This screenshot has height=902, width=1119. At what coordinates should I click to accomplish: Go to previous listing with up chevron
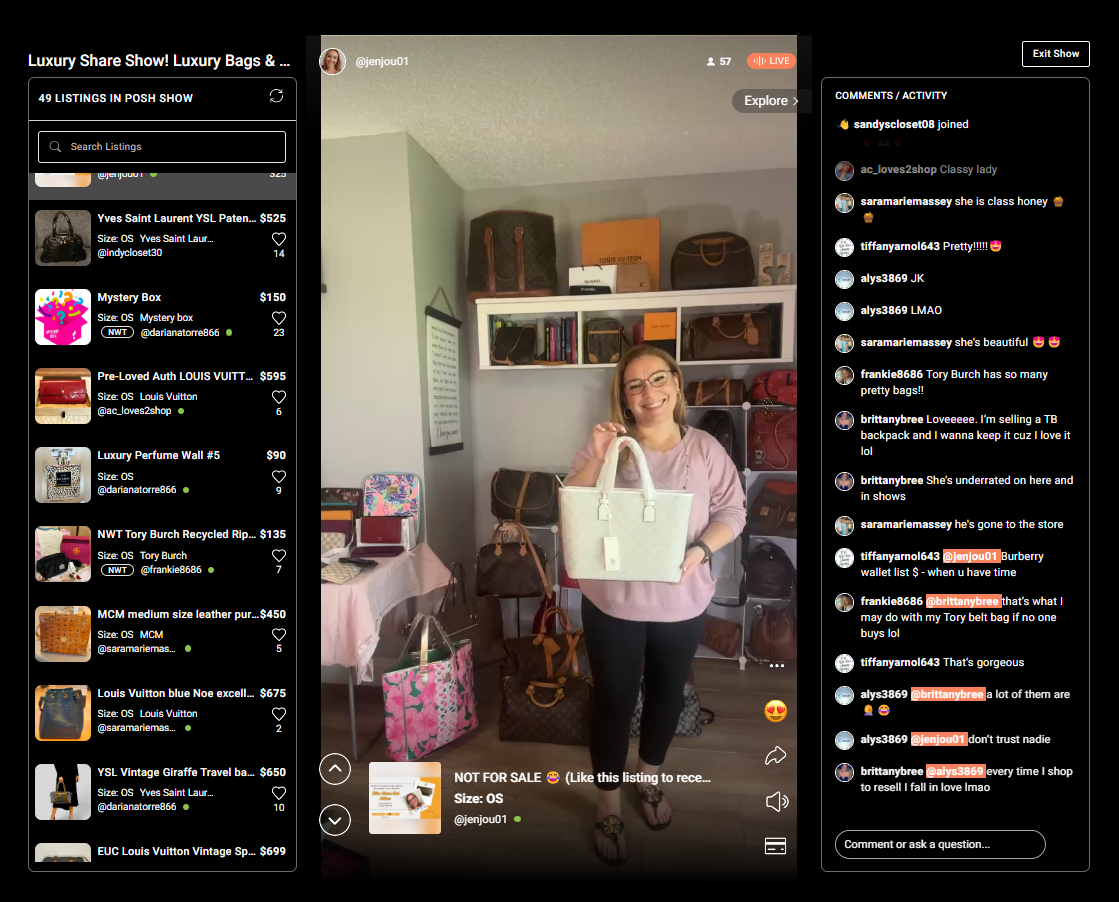334,769
